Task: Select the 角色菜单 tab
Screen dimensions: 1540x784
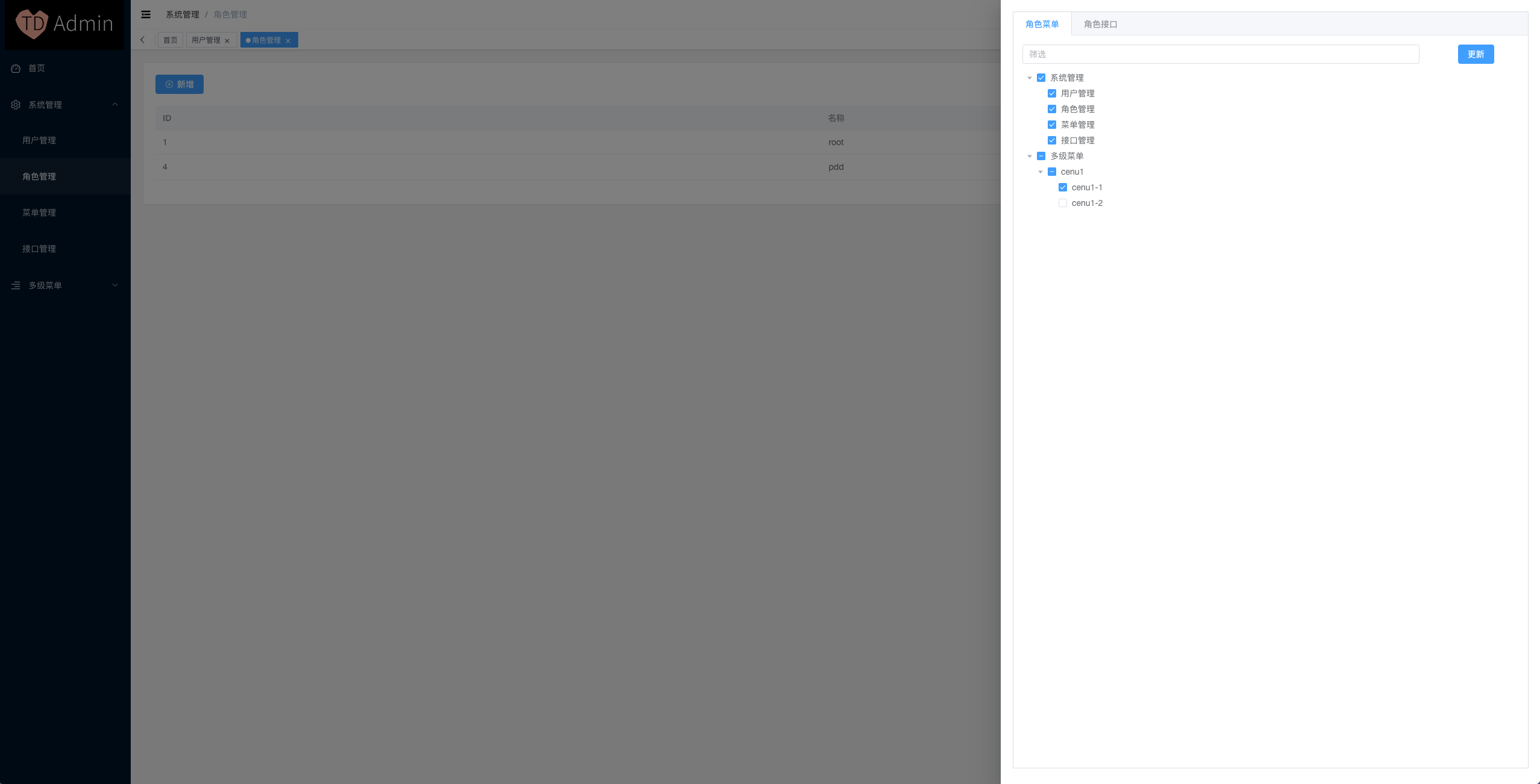Action: [x=1042, y=24]
